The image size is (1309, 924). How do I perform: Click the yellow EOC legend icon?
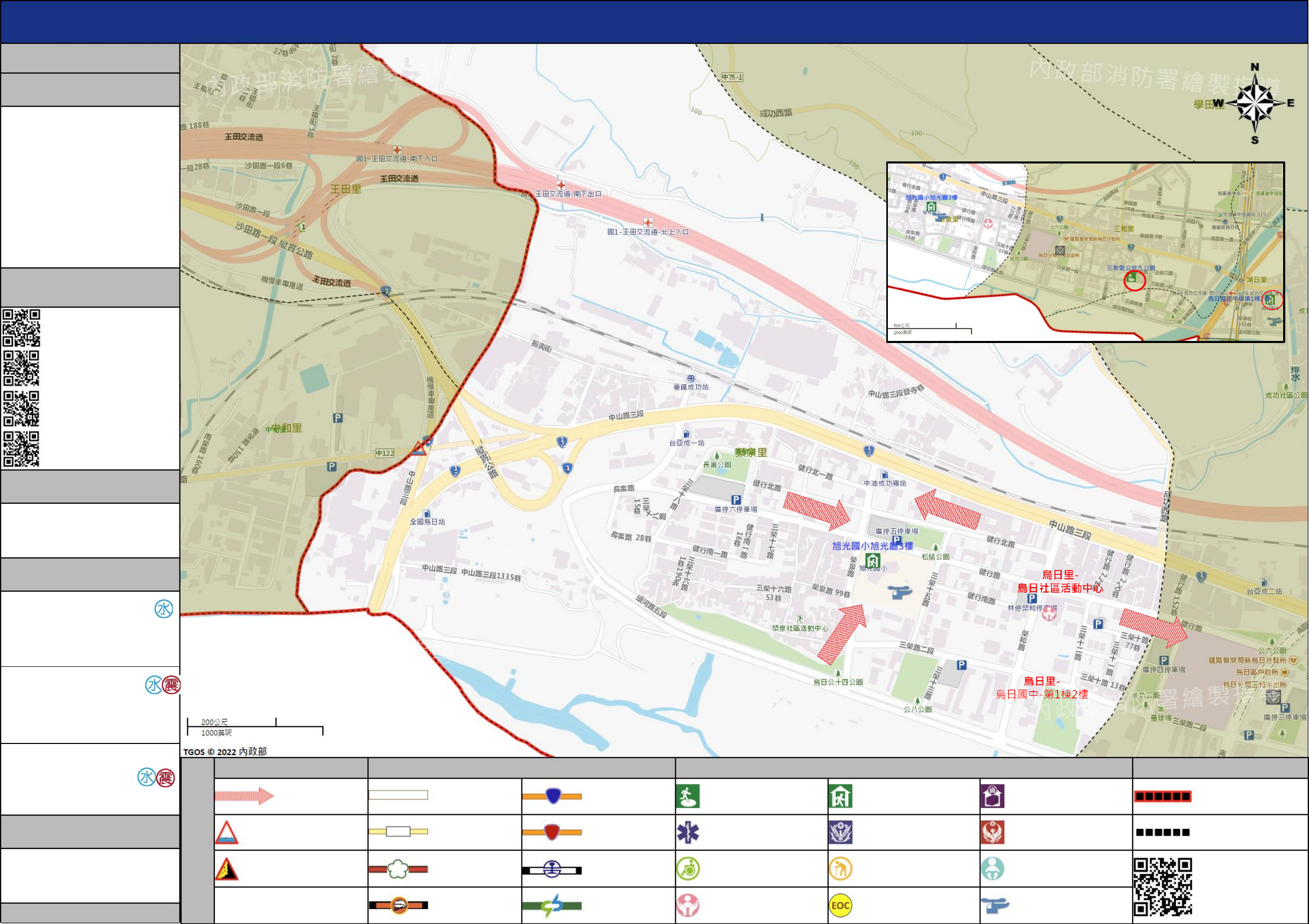(840, 905)
